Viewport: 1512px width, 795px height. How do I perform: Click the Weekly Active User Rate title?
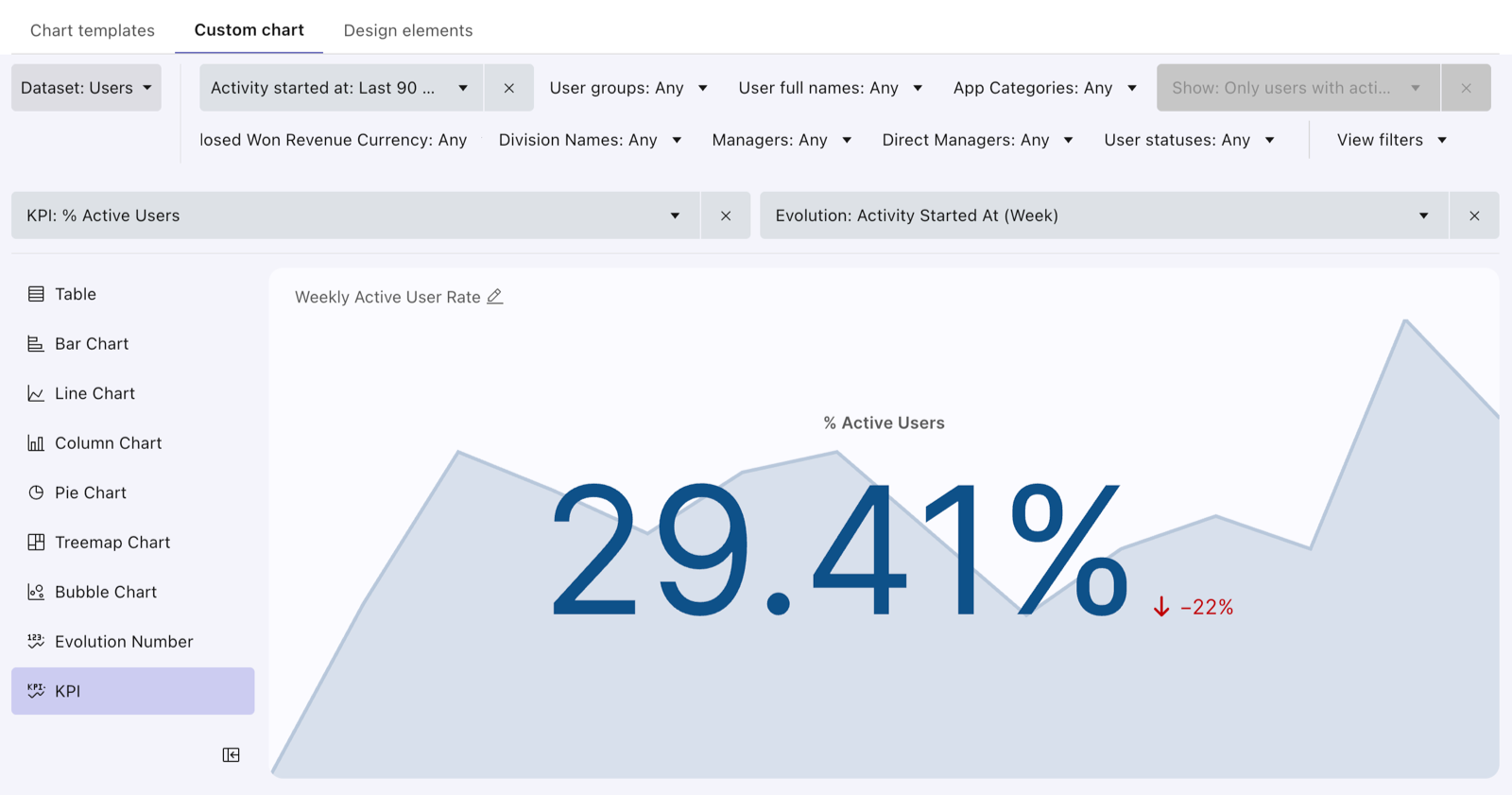click(387, 297)
